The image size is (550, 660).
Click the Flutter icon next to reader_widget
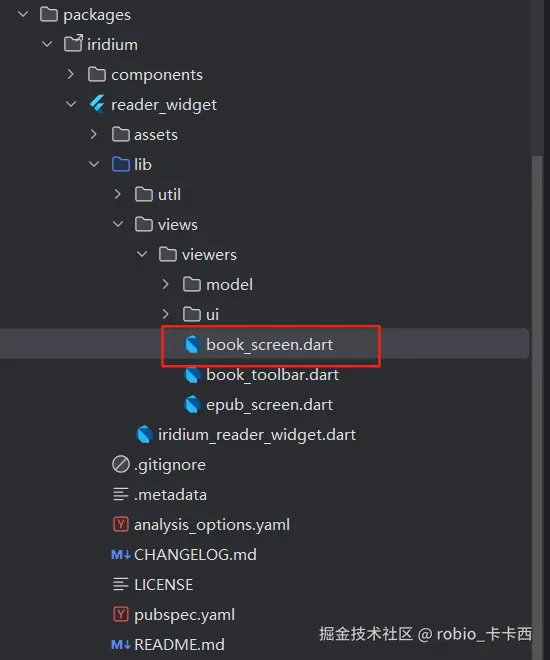pos(97,104)
